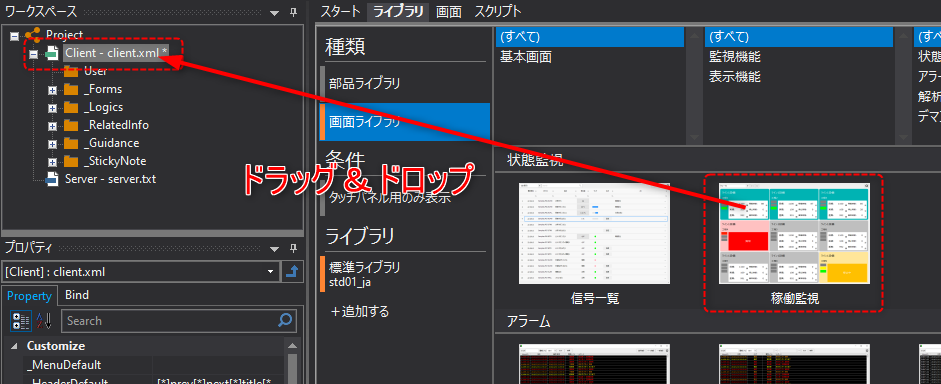Click the magnifier search icon in property search
The height and width of the screenshot is (384, 941).
[286, 320]
